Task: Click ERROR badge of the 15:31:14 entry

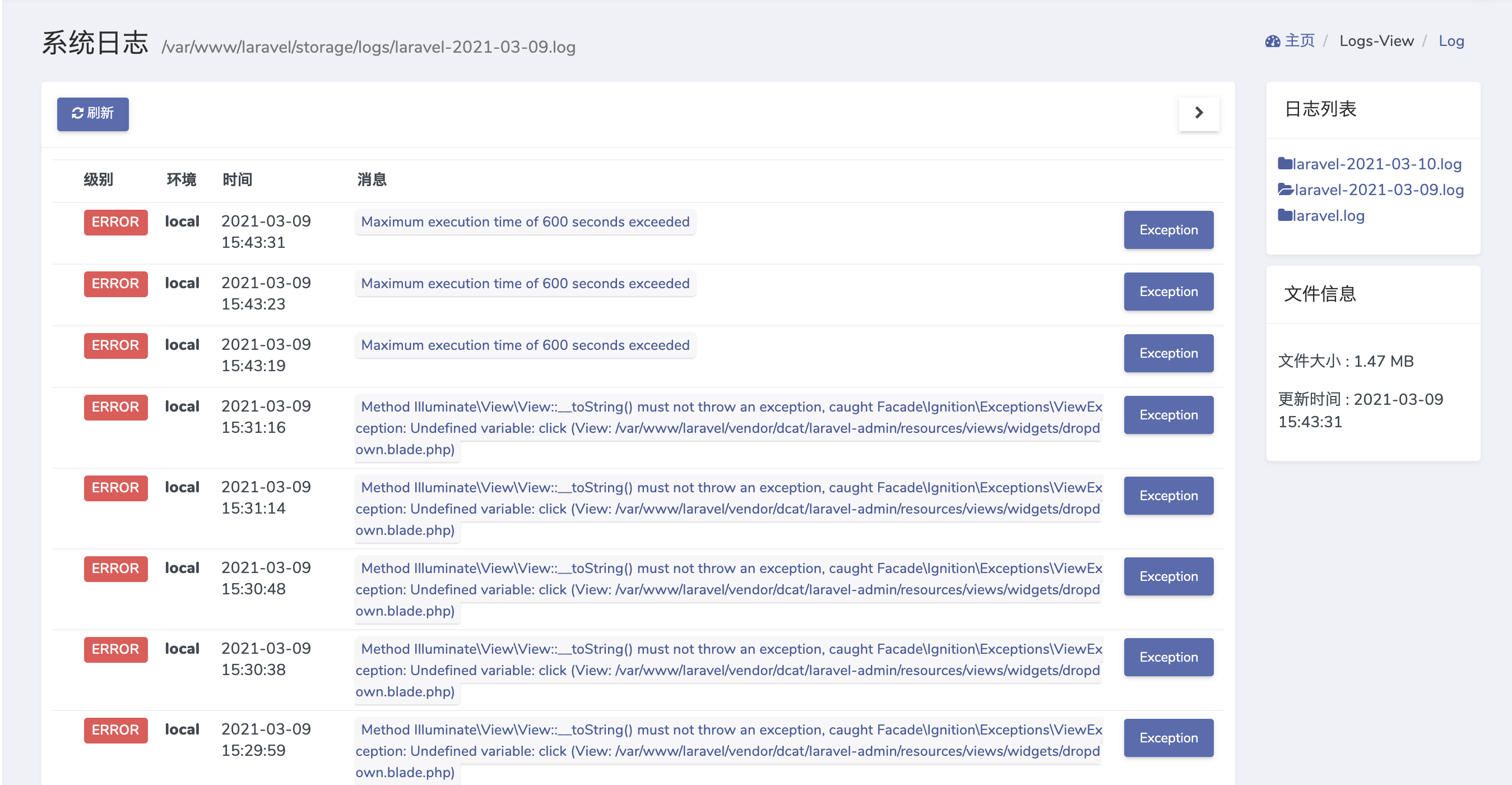Action: click(115, 488)
